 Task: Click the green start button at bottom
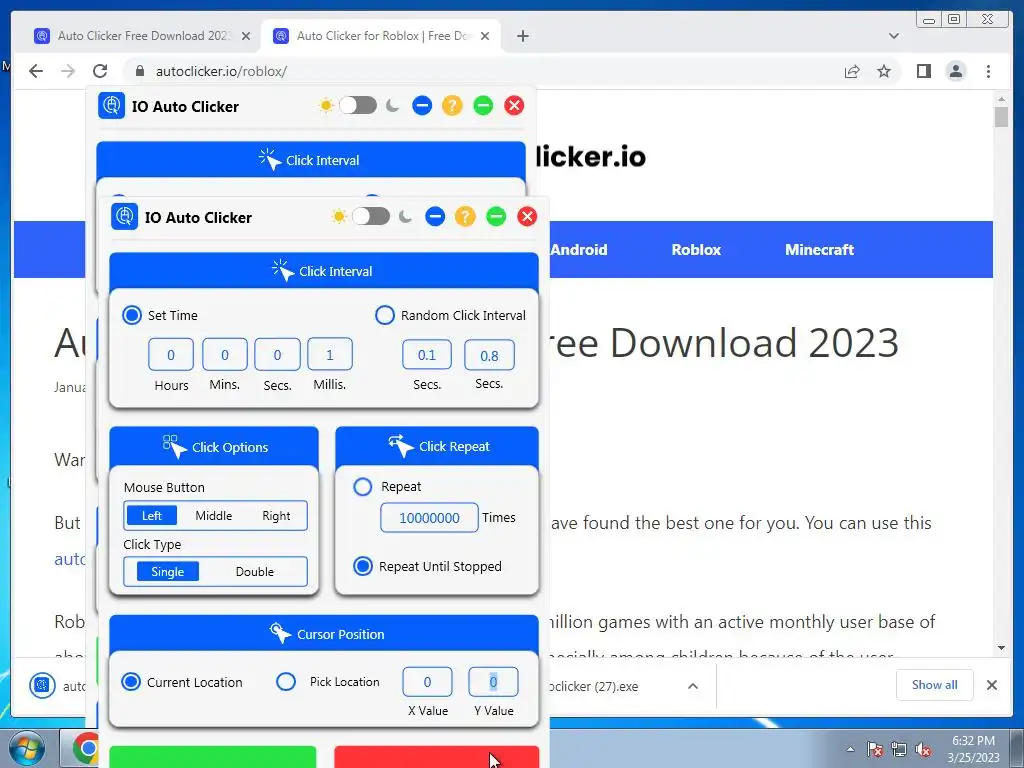point(213,757)
